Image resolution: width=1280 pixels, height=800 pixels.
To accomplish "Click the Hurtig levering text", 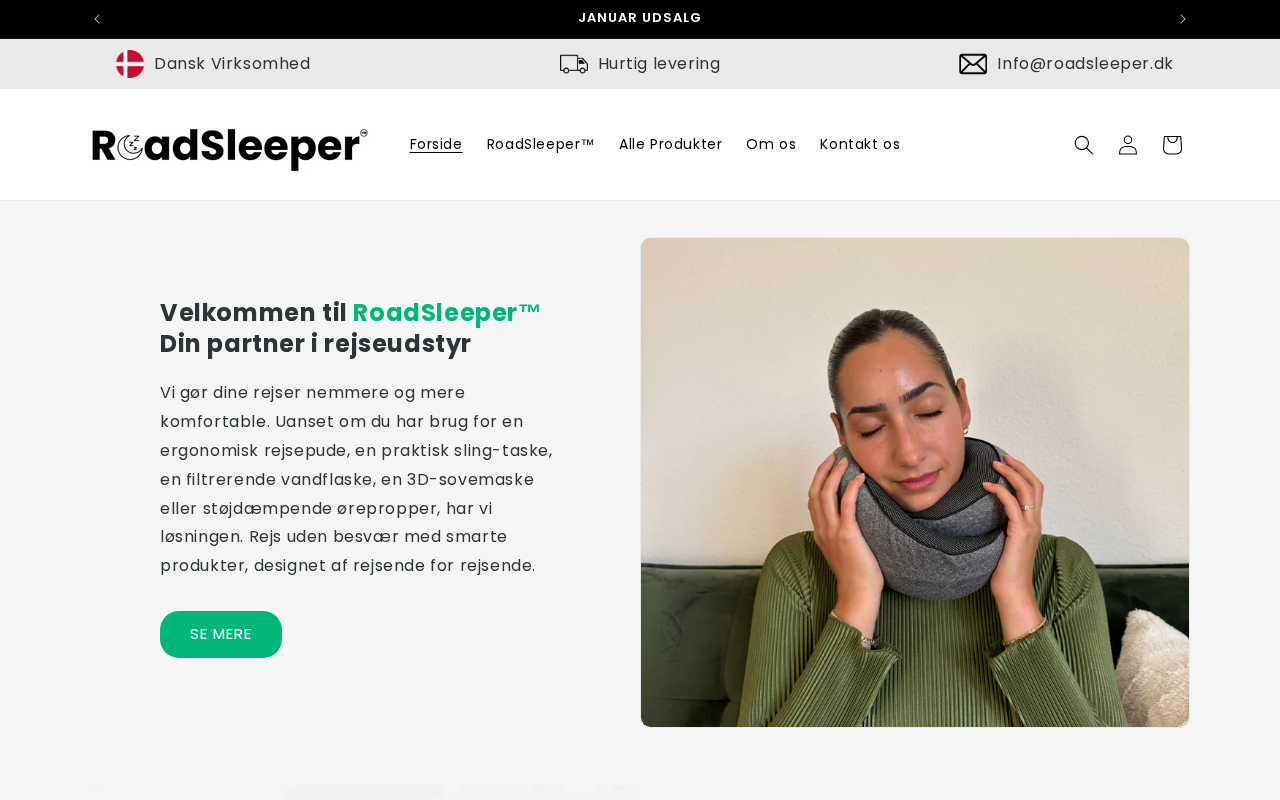I will point(659,64).
